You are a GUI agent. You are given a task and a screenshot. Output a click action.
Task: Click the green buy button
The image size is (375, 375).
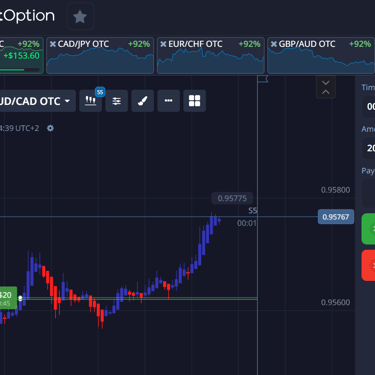pyautogui.click(x=368, y=229)
